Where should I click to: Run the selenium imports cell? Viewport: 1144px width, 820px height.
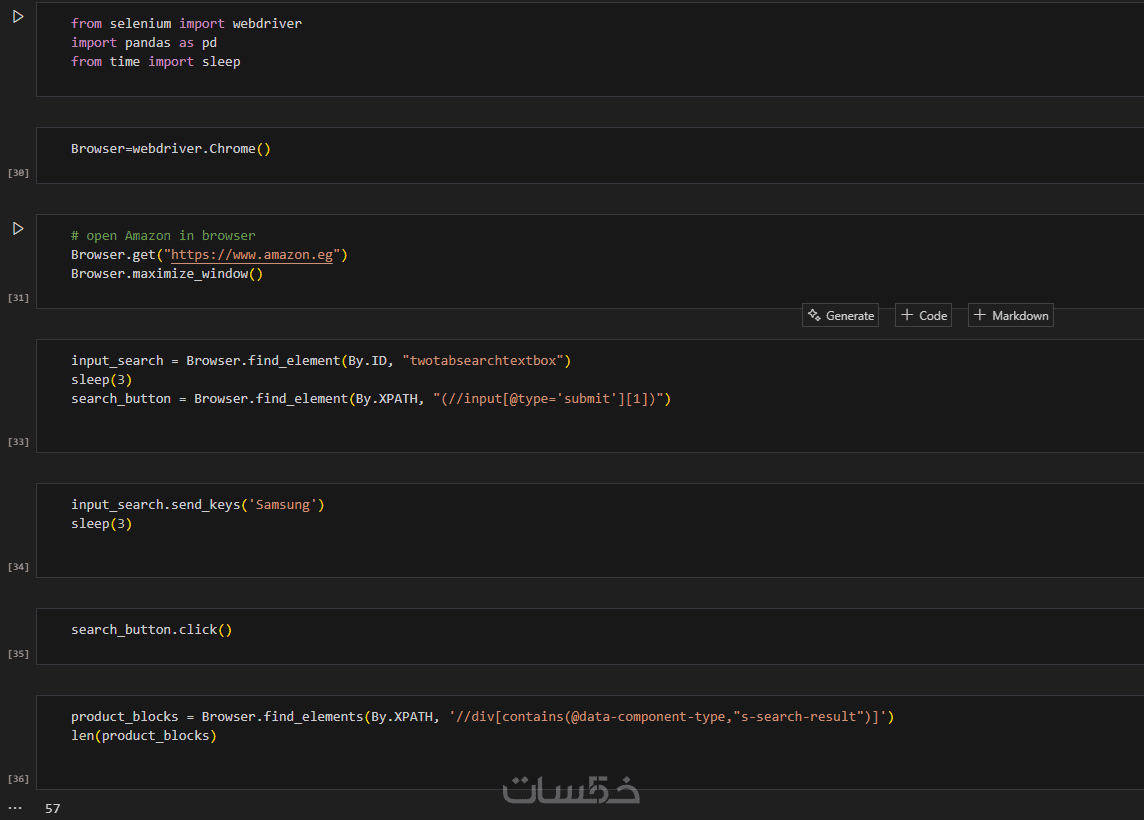point(18,17)
